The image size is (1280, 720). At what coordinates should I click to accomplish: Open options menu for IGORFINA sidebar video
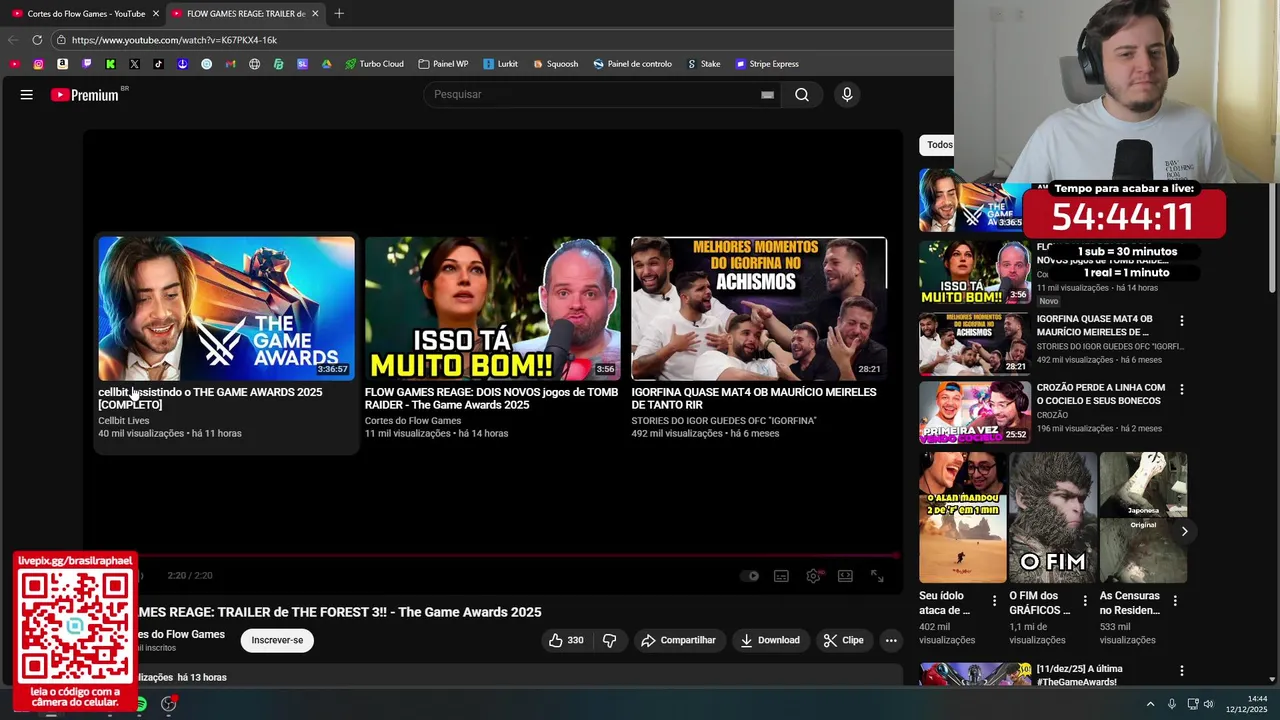1181,321
